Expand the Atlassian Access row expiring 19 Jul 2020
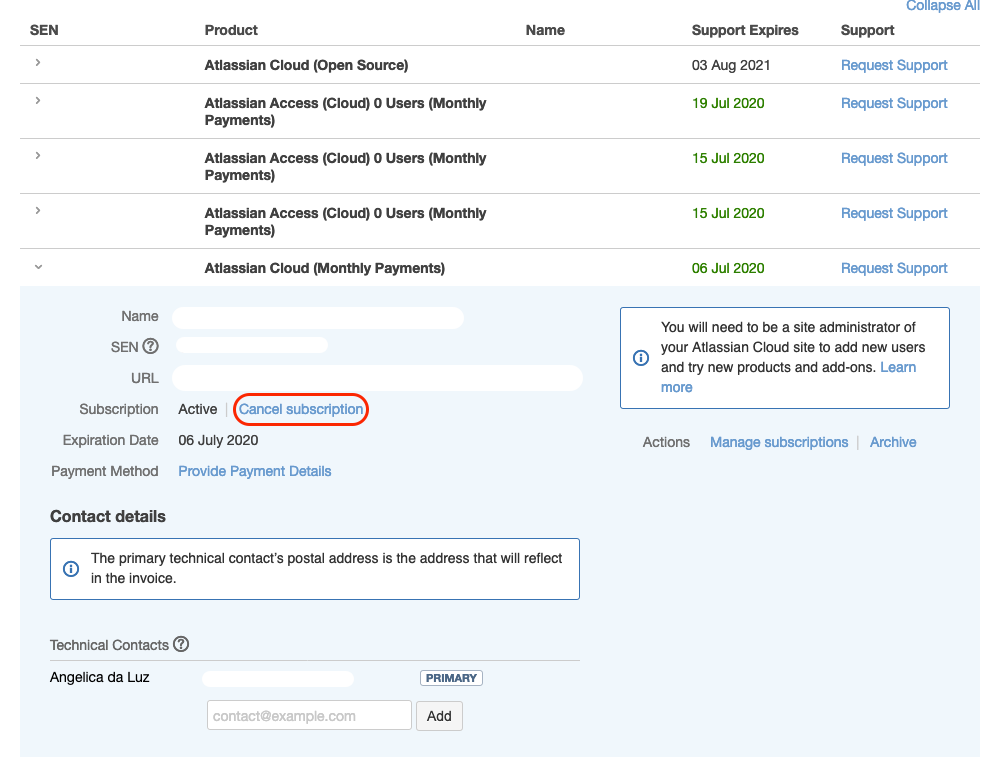Viewport: 997px width, 757px height. point(38,100)
